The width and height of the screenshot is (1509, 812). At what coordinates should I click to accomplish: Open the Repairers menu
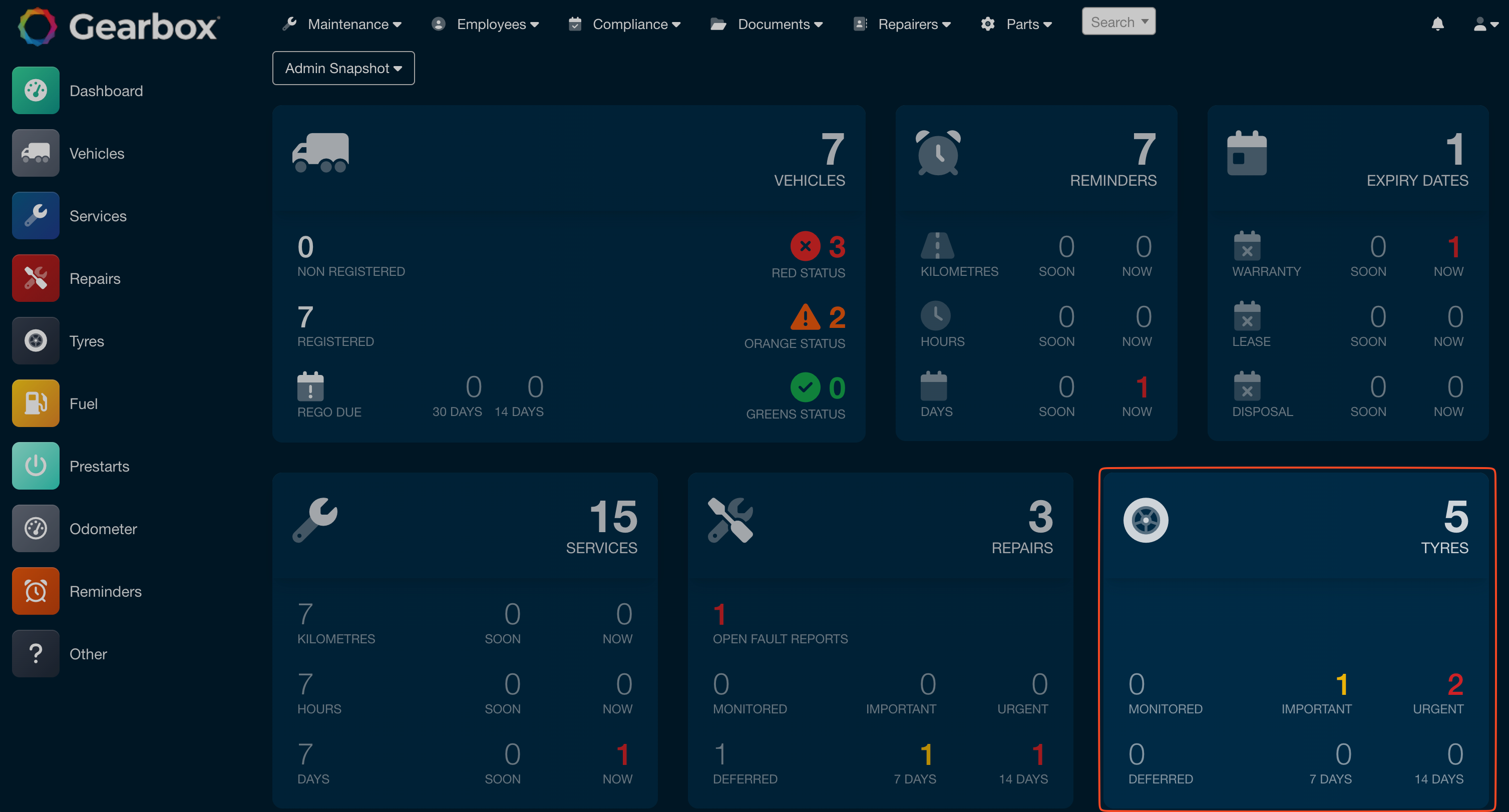click(x=902, y=24)
